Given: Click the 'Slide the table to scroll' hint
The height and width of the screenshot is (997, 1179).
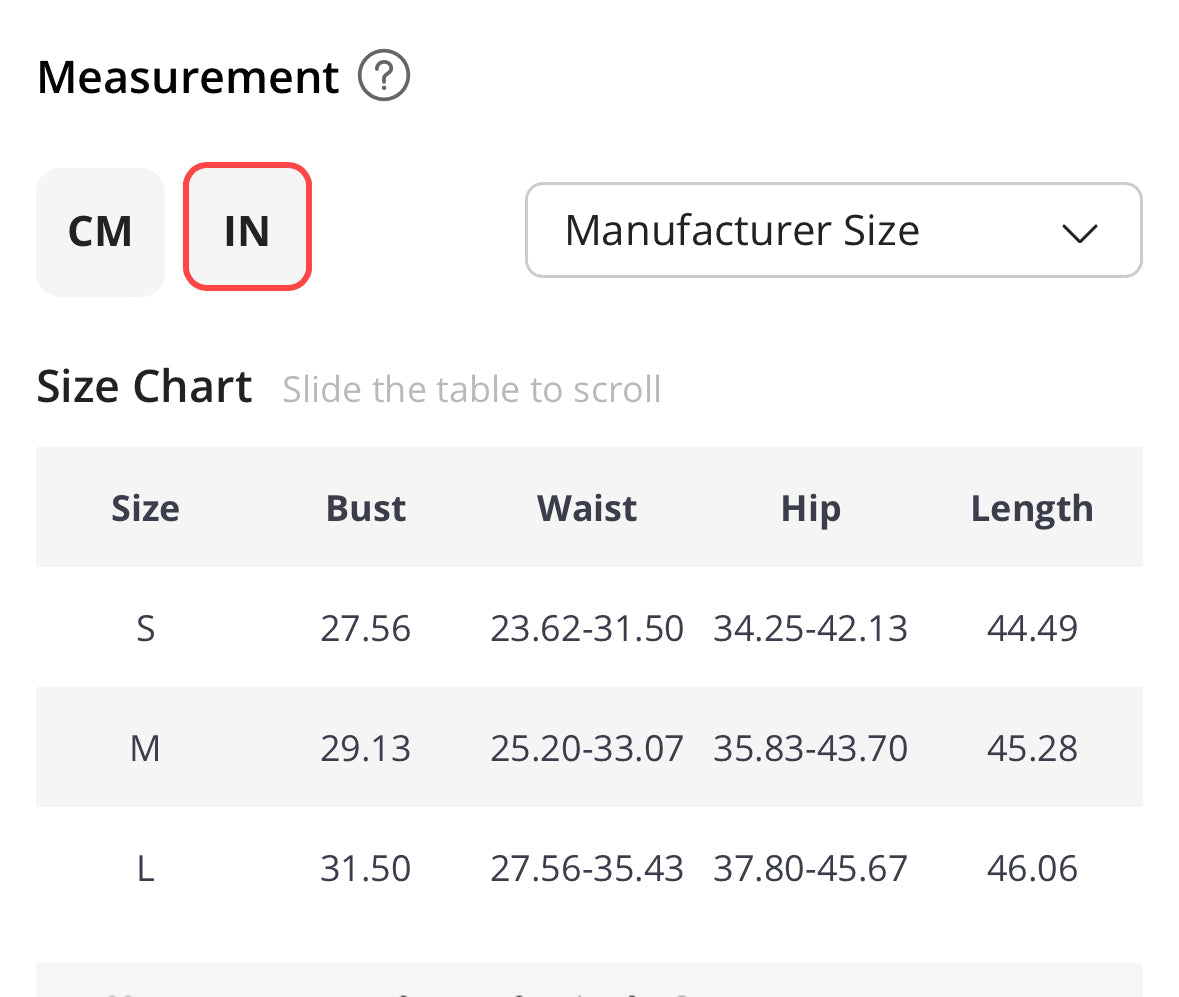Looking at the screenshot, I should coord(471,389).
